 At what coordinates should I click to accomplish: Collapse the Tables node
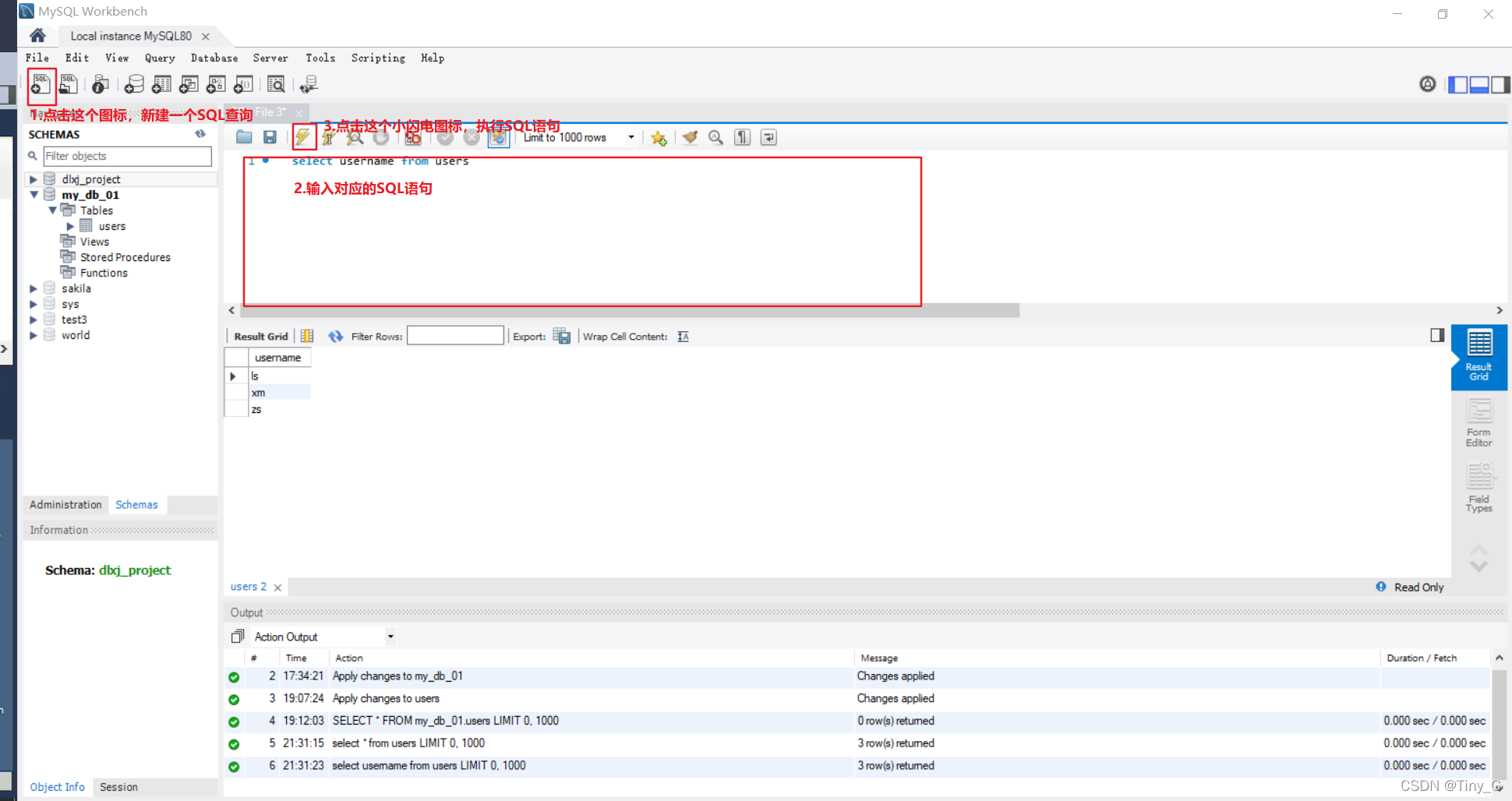pyautogui.click(x=52, y=210)
